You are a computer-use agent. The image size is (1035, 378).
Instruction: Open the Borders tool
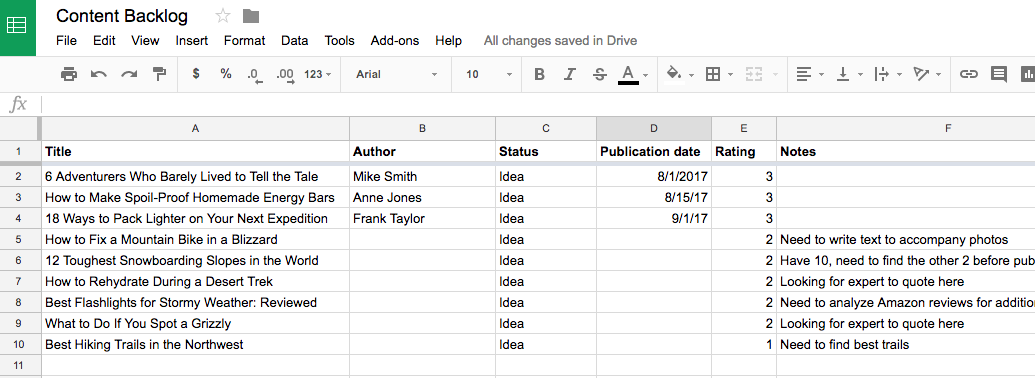[x=713, y=75]
